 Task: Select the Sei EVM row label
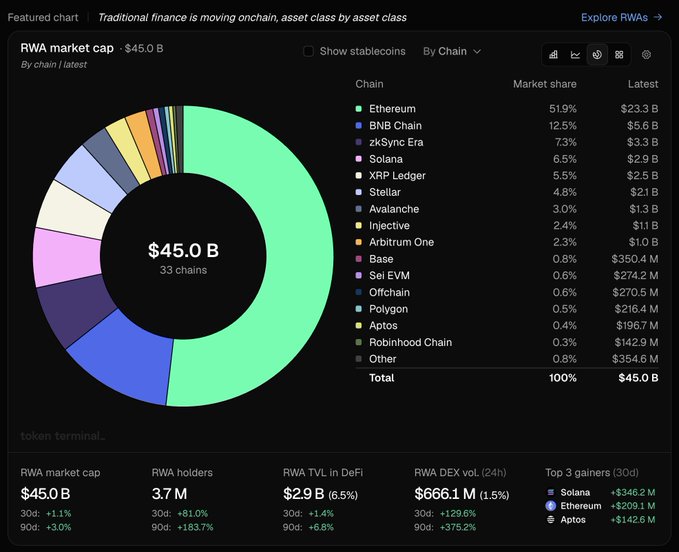point(389,275)
